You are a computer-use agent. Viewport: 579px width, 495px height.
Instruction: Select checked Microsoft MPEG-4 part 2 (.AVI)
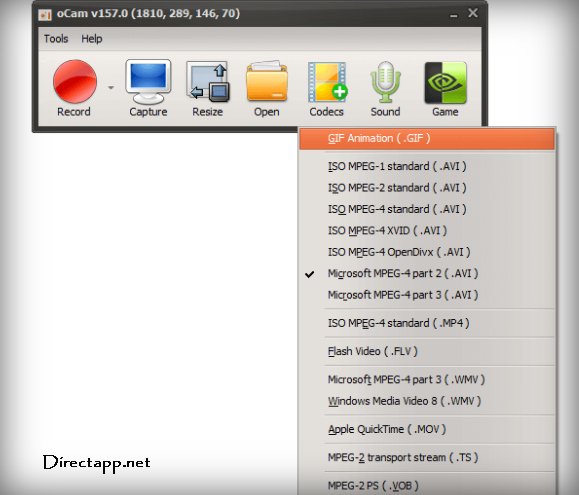427,274
